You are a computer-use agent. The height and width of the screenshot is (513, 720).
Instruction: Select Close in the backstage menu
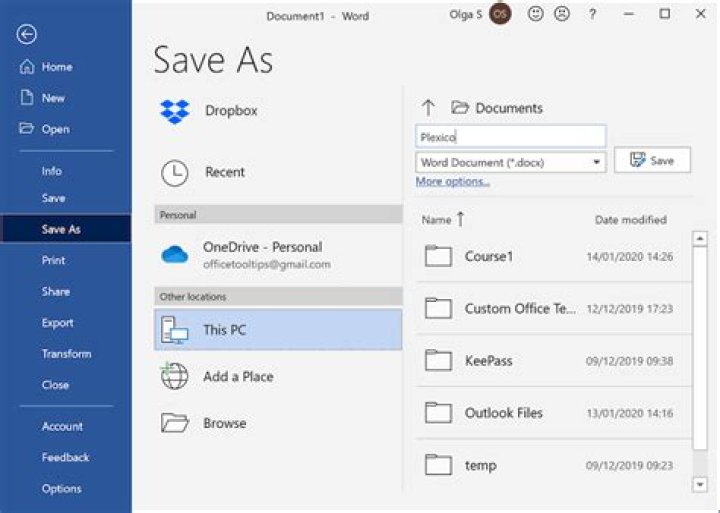tap(55, 385)
